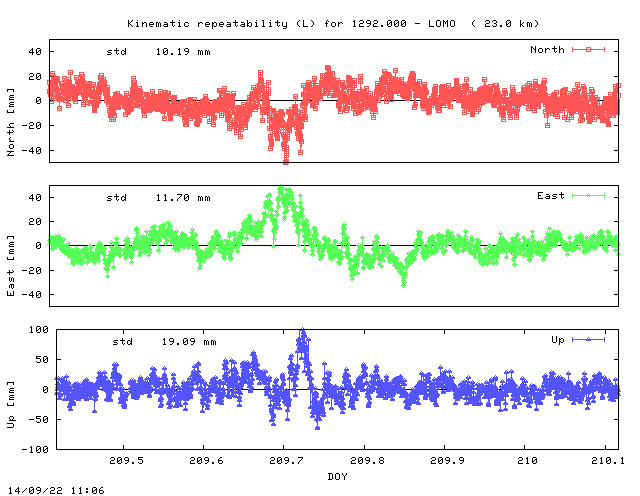
Task: Click the 'East [mm]' axis label
Action: pos(11,265)
